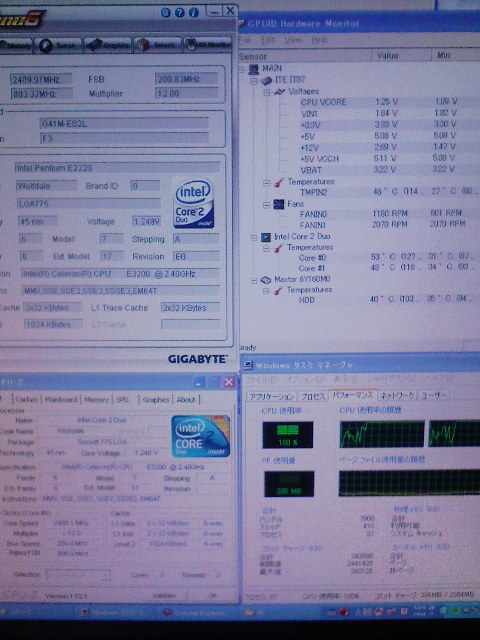
Task: Collapse the MAIN node in Hardware Monitor
Action: tap(242, 69)
